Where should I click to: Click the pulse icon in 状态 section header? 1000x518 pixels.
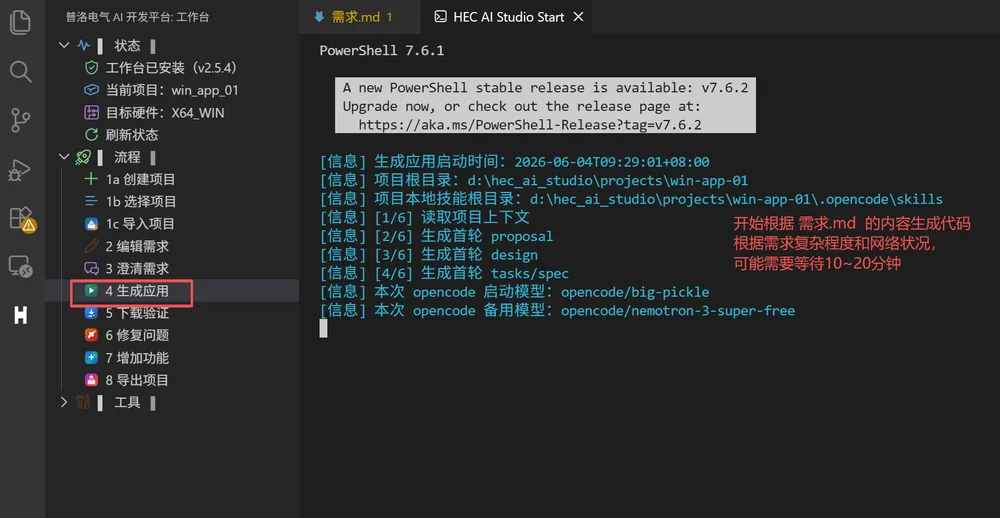click(84, 45)
